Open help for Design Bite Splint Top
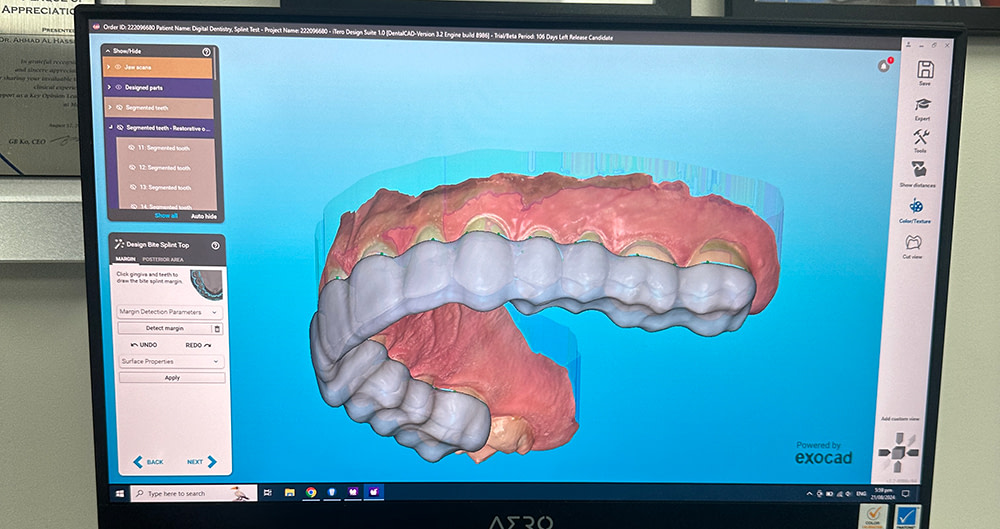This screenshot has height=529, width=1000. click(215, 245)
